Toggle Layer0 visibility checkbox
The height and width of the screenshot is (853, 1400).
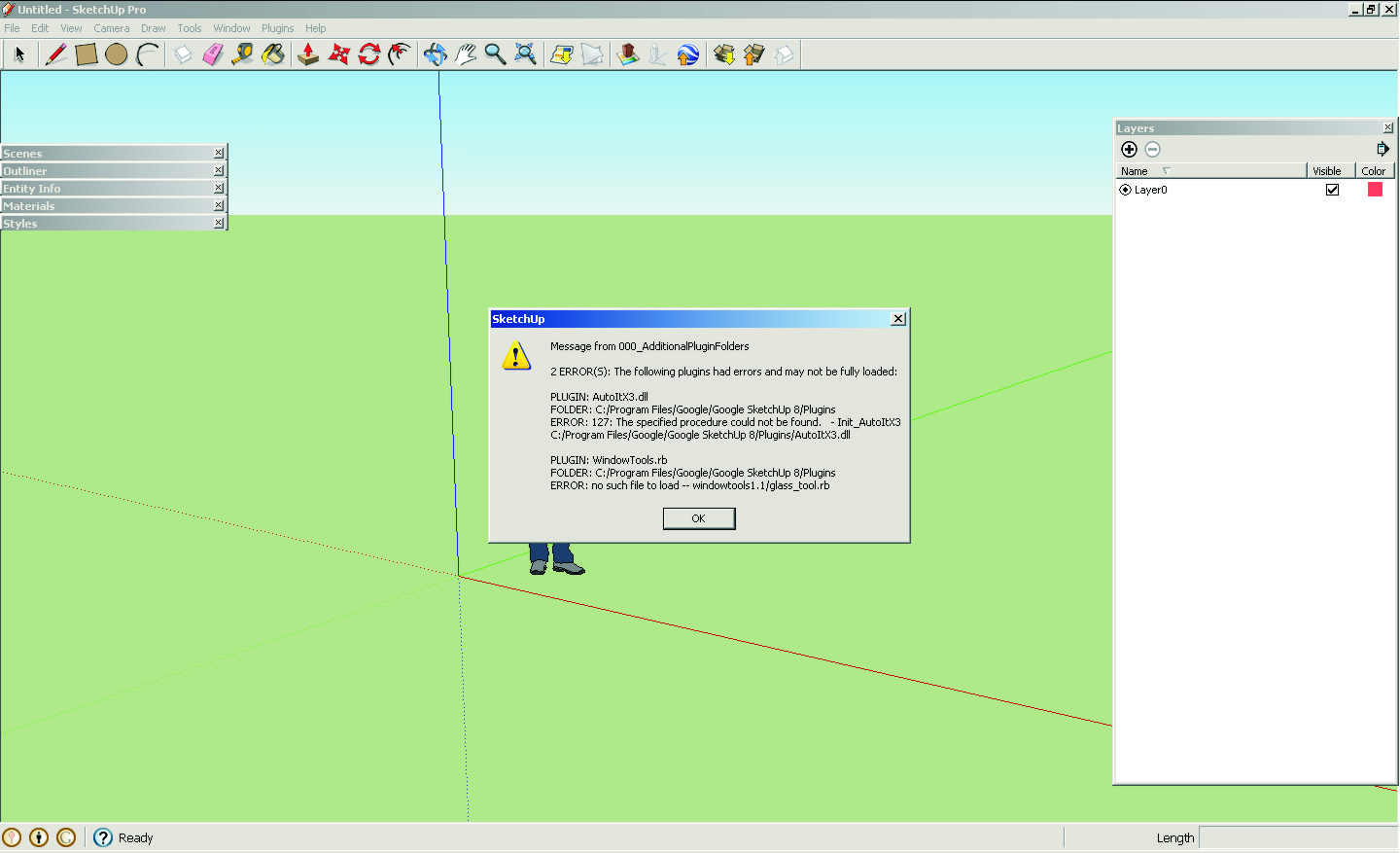tap(1332, 190)
